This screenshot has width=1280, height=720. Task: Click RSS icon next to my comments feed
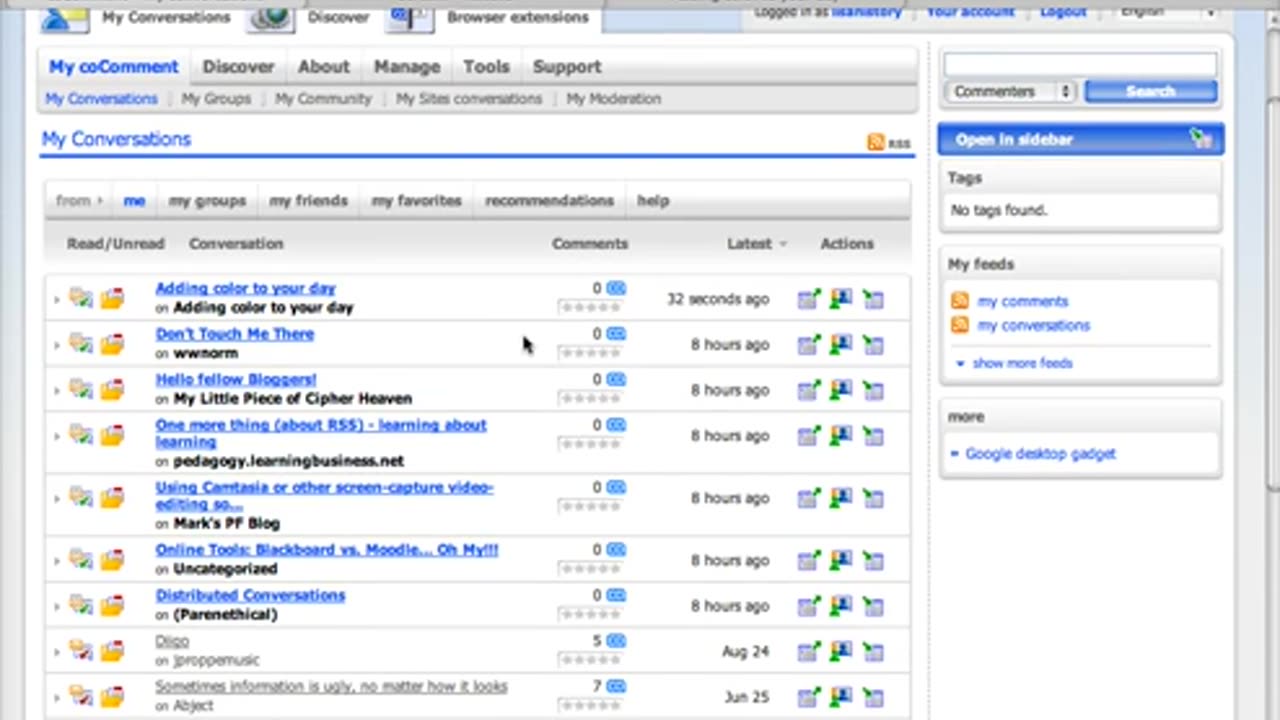tap(960, 300)
